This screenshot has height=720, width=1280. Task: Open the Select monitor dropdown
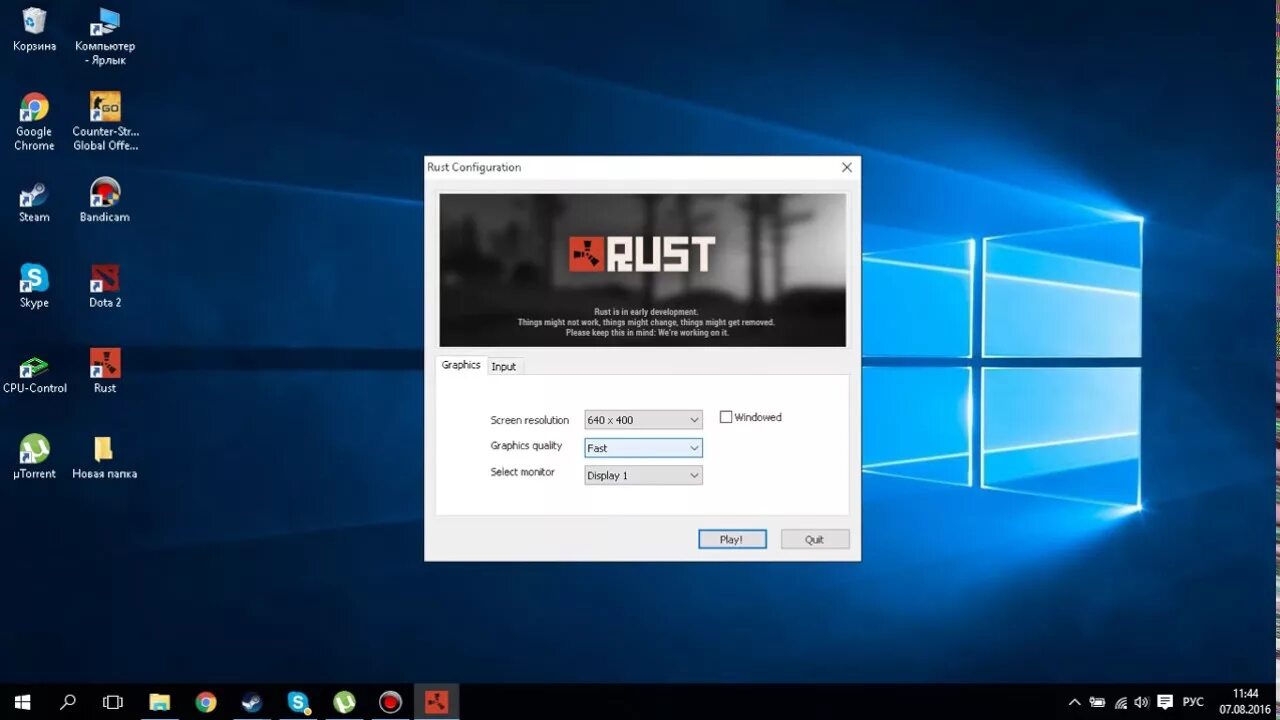pyautogui.click(x=643, y=476)
